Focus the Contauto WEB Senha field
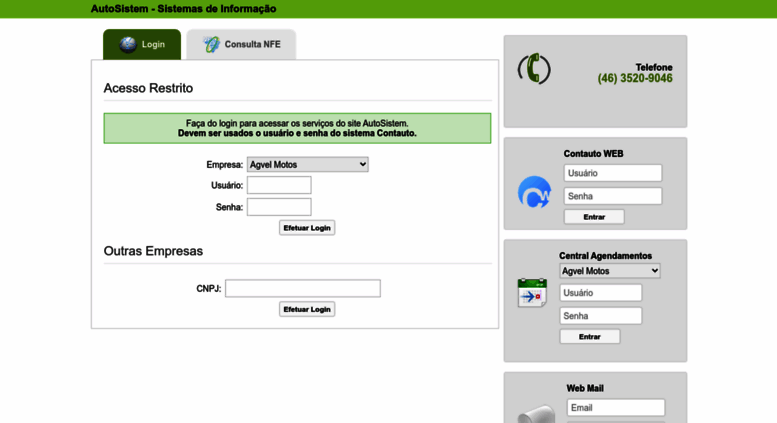The width and height of the screenshot is (777, 423). click(612, 196)
